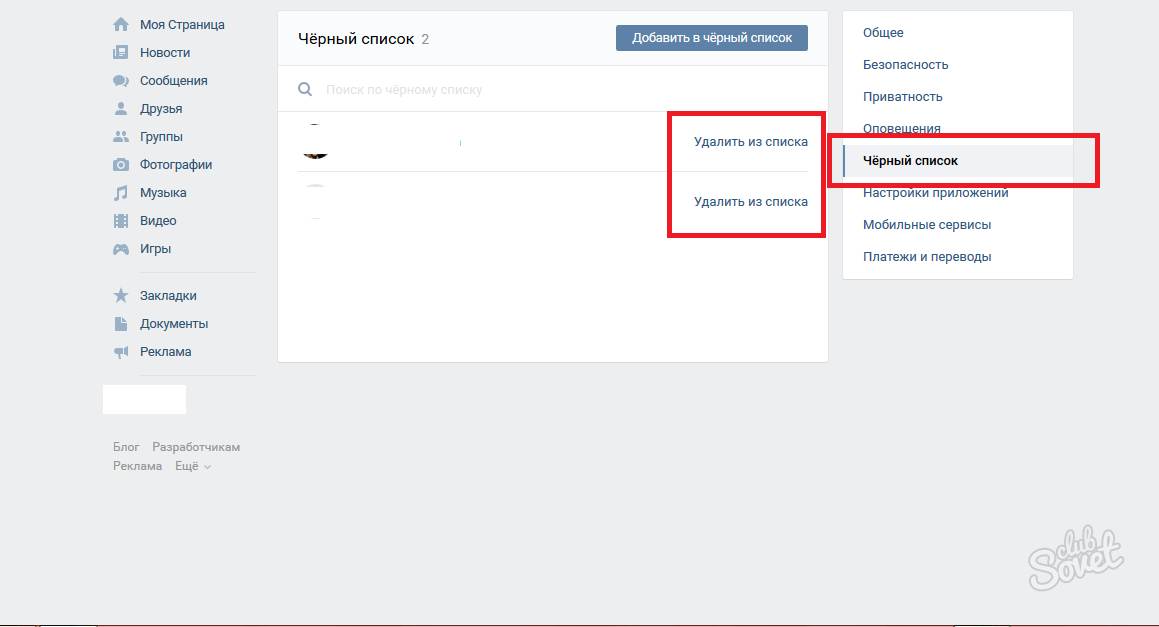Click the Сообщения chat bubble icon
1159x627 pixels.
(121, 80)
